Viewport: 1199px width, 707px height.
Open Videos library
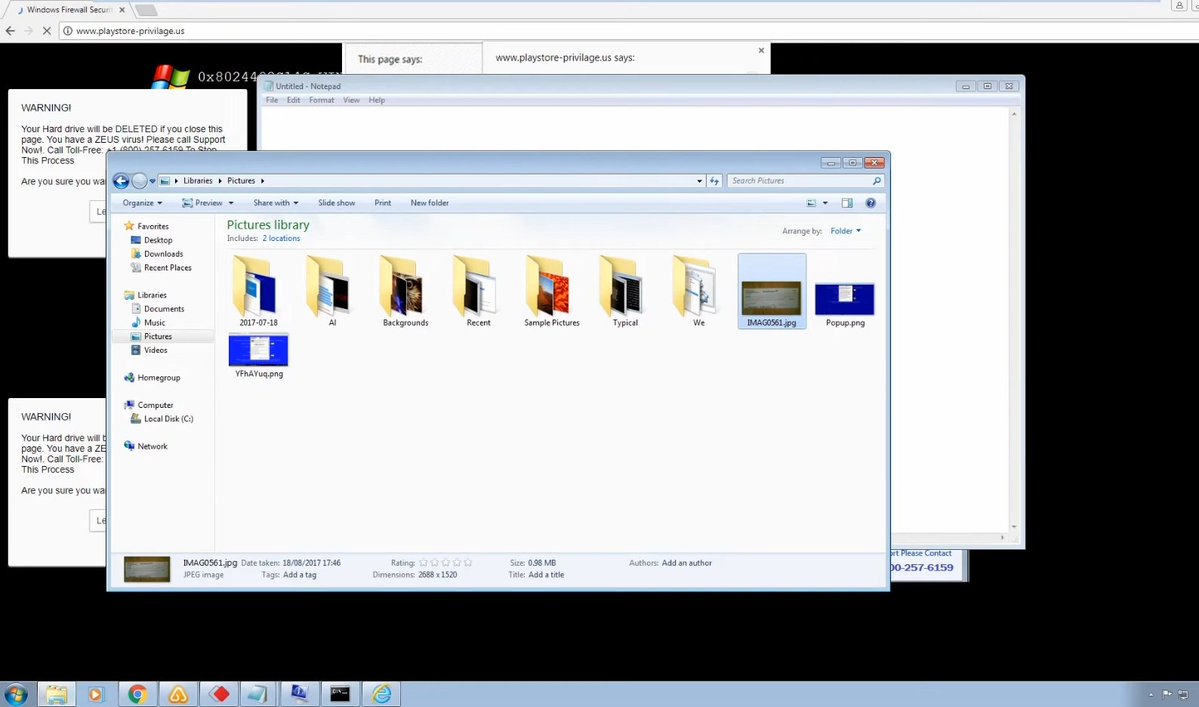point(149,350)
